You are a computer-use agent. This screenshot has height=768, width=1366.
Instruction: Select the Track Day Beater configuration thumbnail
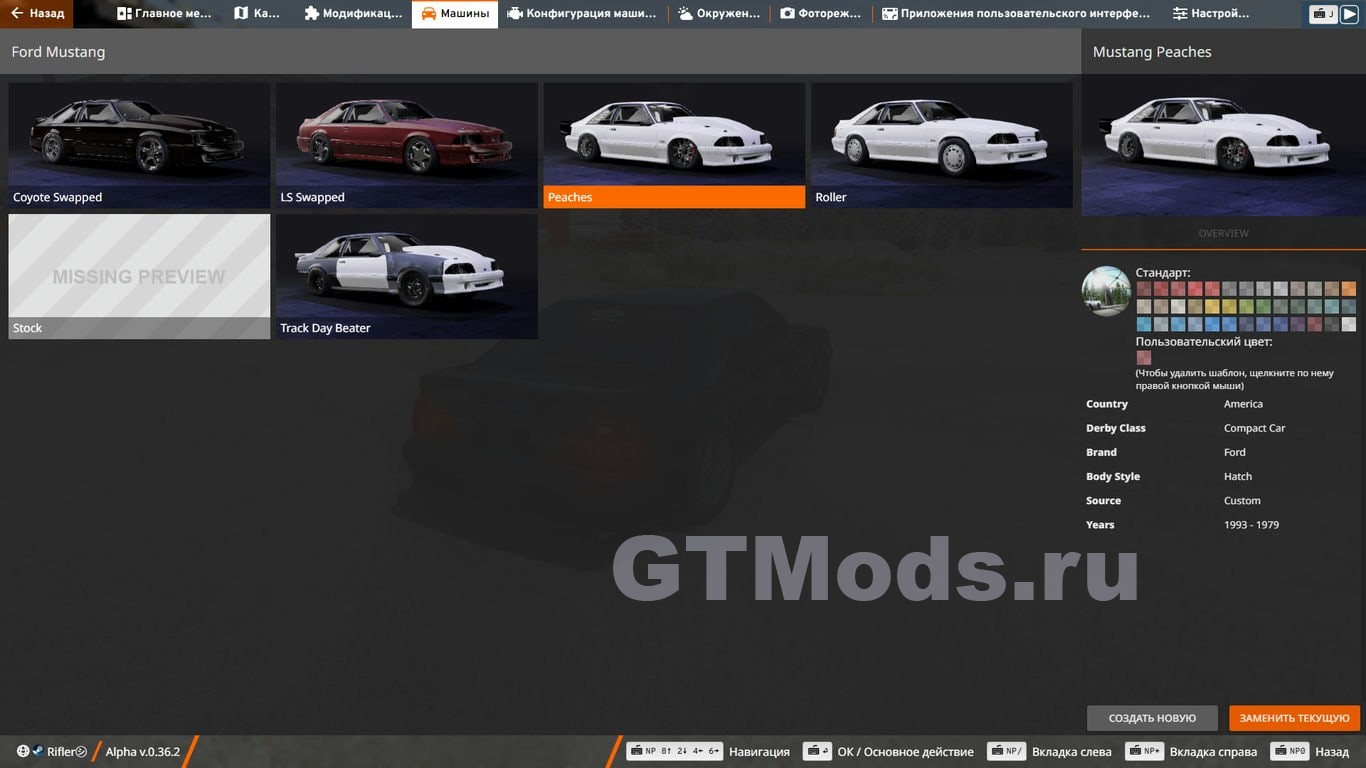click(407, 276)
